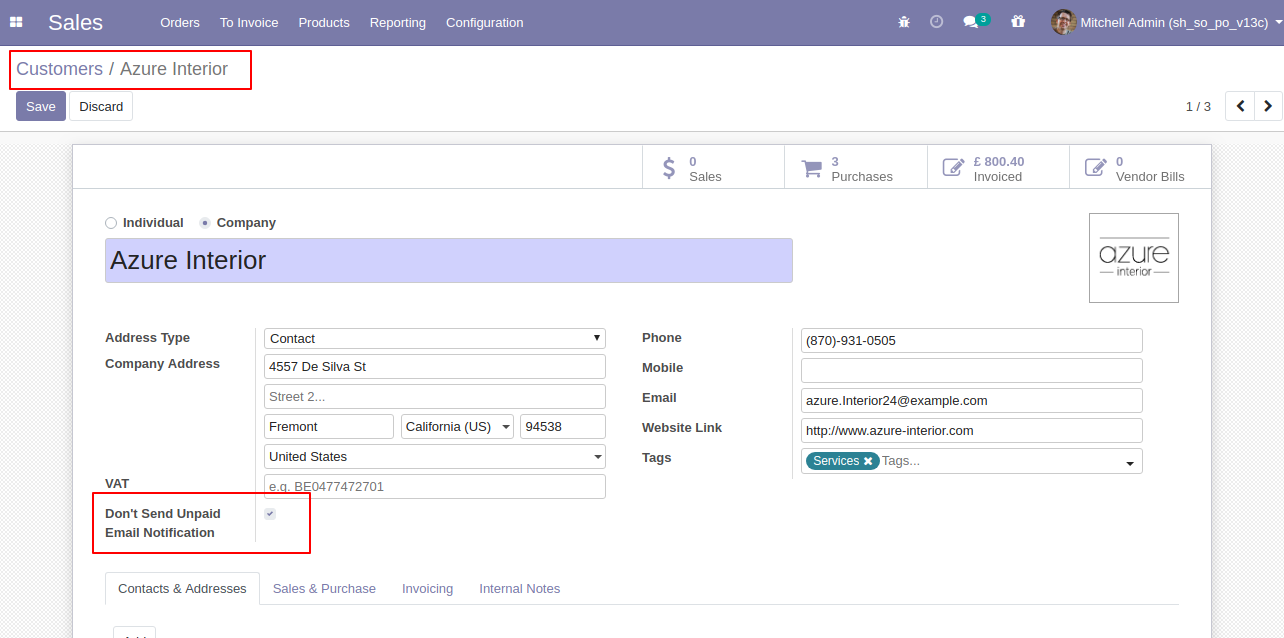The width and height of the screenshot is (1284, 638).
Task: Go to previous record arrow
Action: coord(1240,106)
